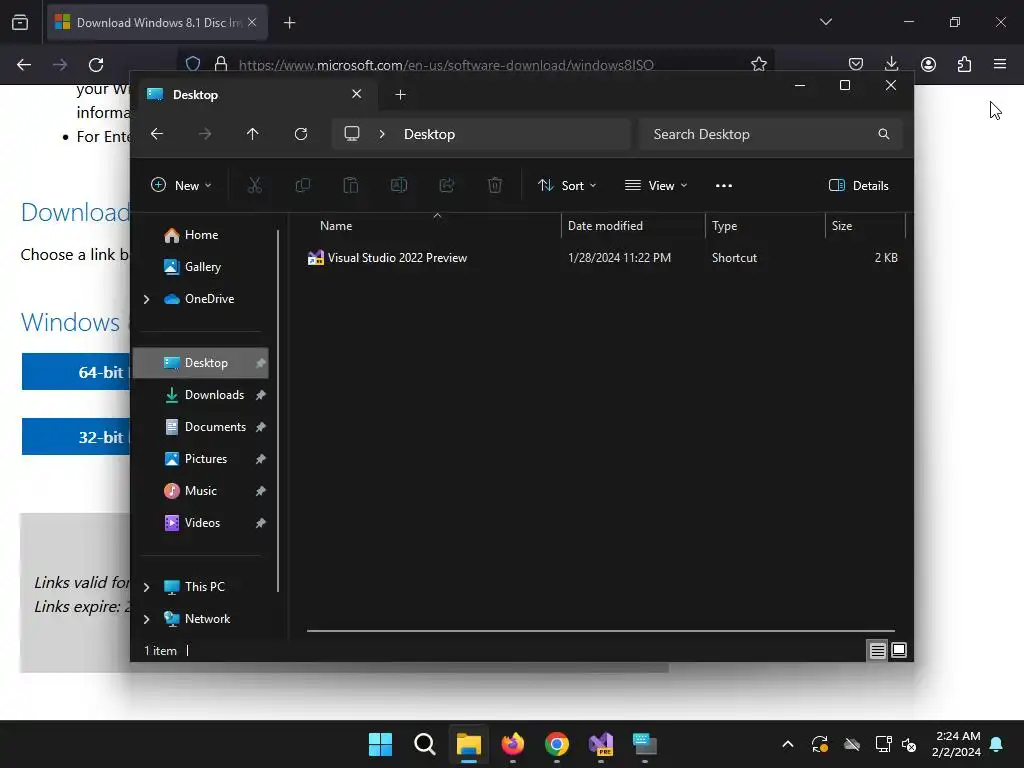Click the Delete trash icon in toolbar
Viewport: 1024px width, 768px height.
[495, 185]
